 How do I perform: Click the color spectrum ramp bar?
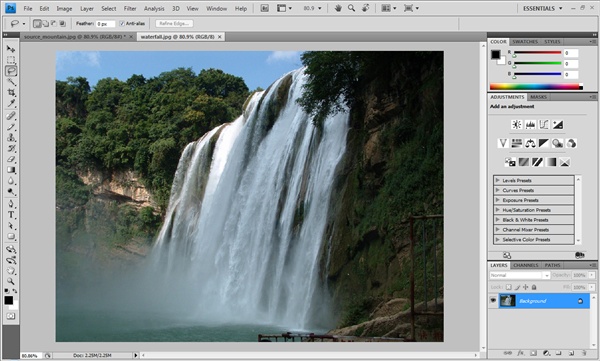536,87
